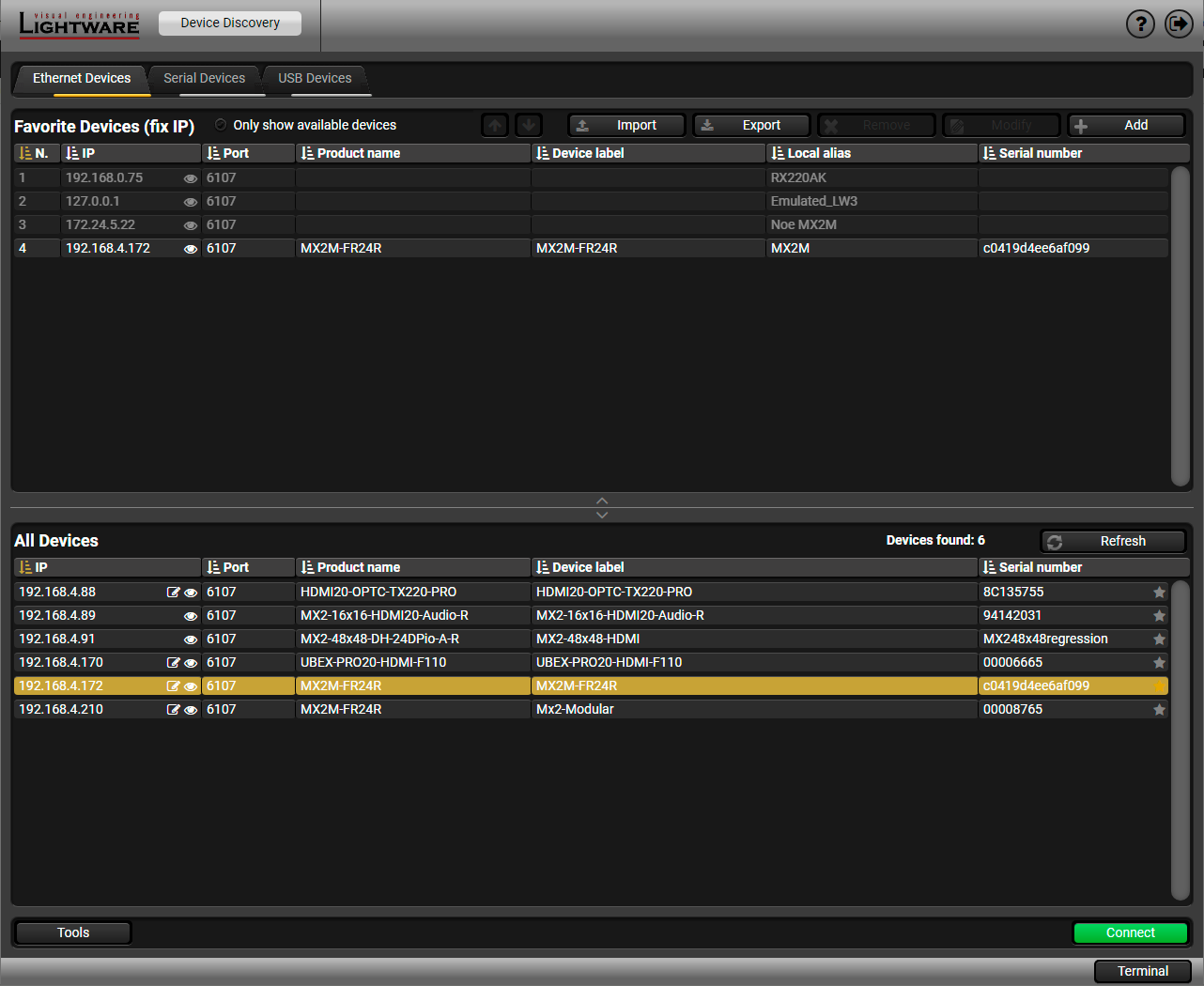
Task: Sort All Devices by Port column
Action: 249,567
